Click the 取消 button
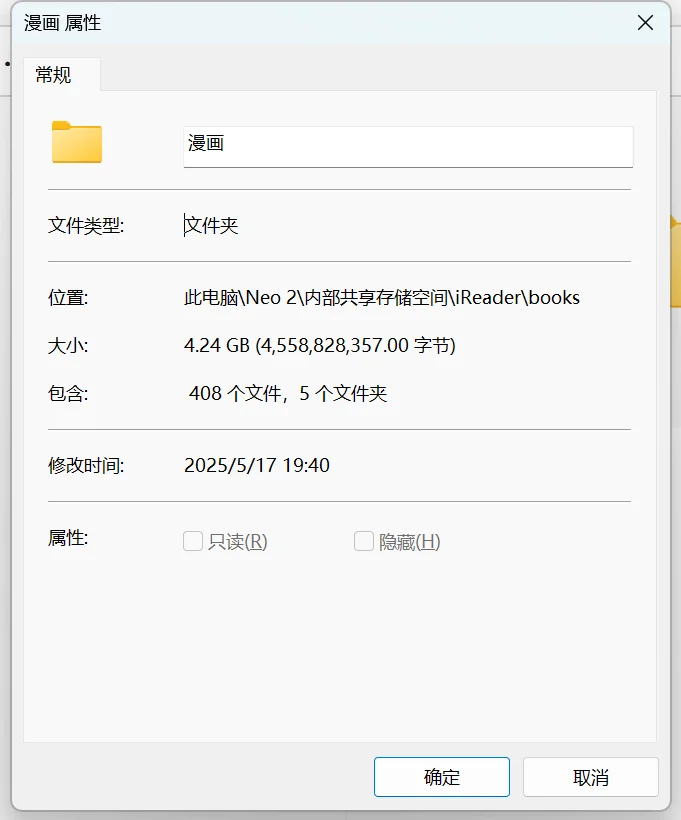Image resolution: width=681 pixels, height=820 pixels. pyautogui.click(x=591, y=777)
